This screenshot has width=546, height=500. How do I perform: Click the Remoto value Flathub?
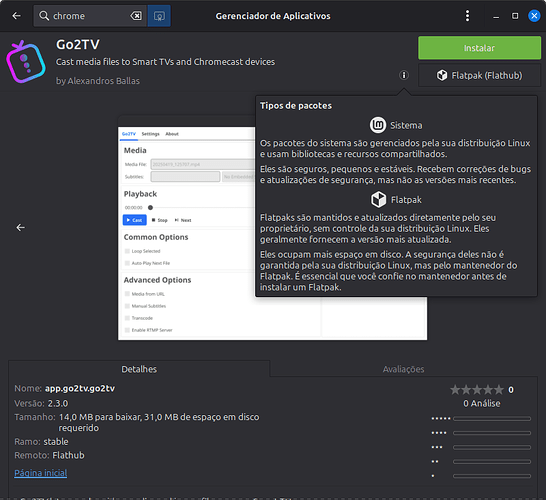click(68, 455)
